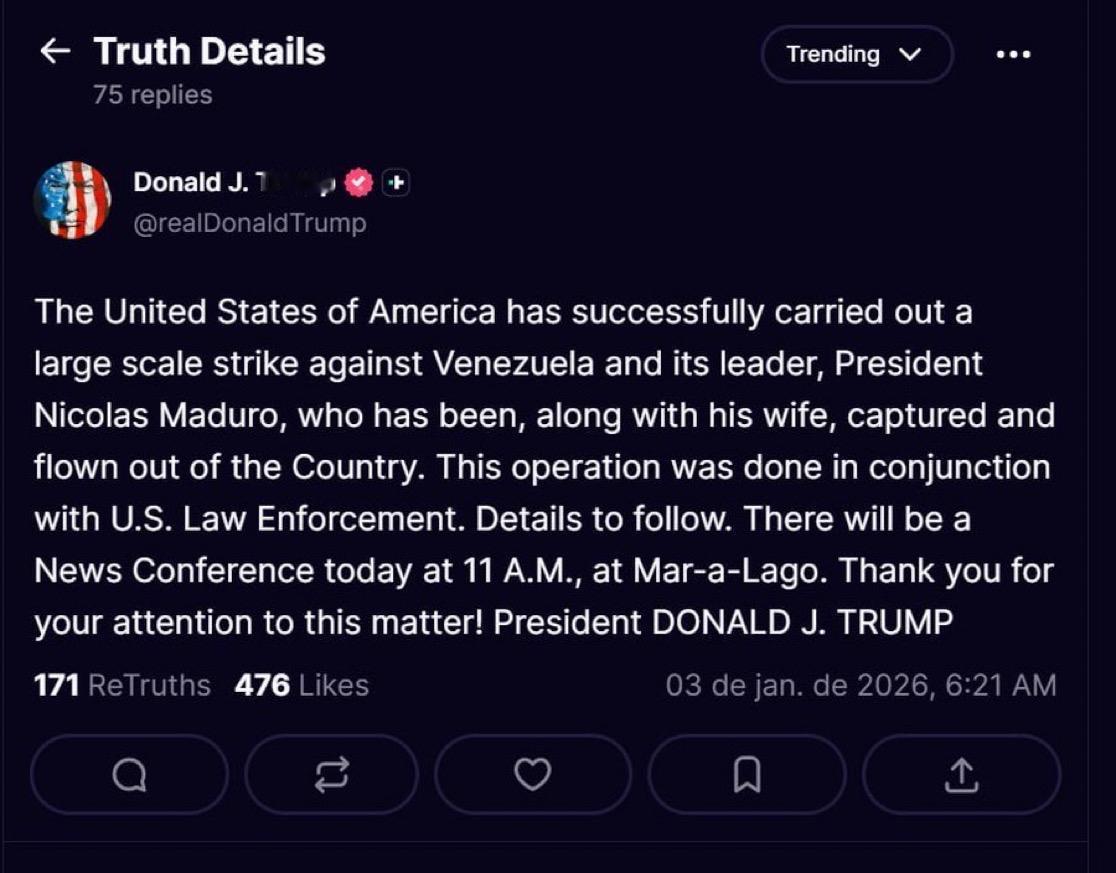Bookmark the post with the bookmark icon

click(x=746, y=774)
